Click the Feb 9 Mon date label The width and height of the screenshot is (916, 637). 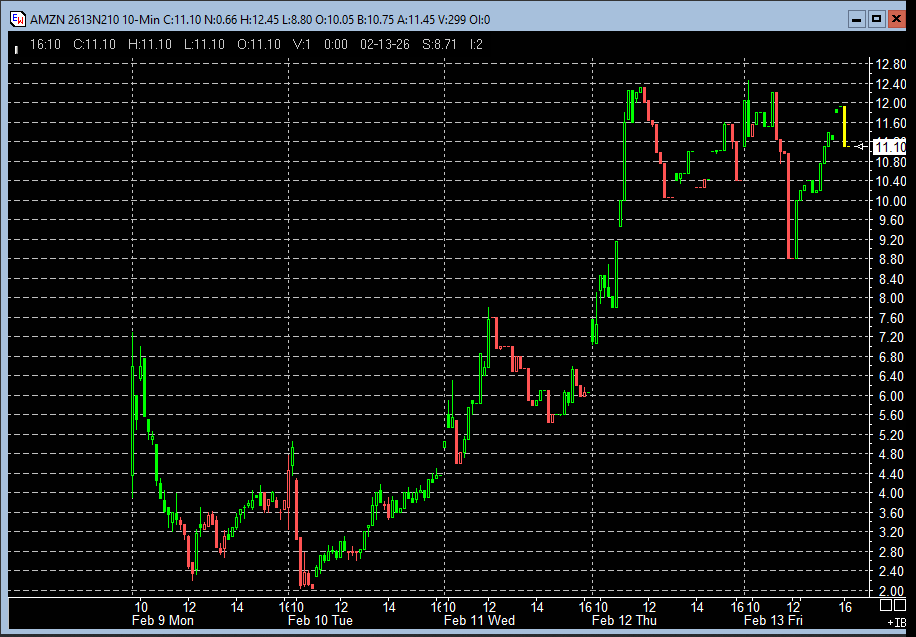(162, 621)
